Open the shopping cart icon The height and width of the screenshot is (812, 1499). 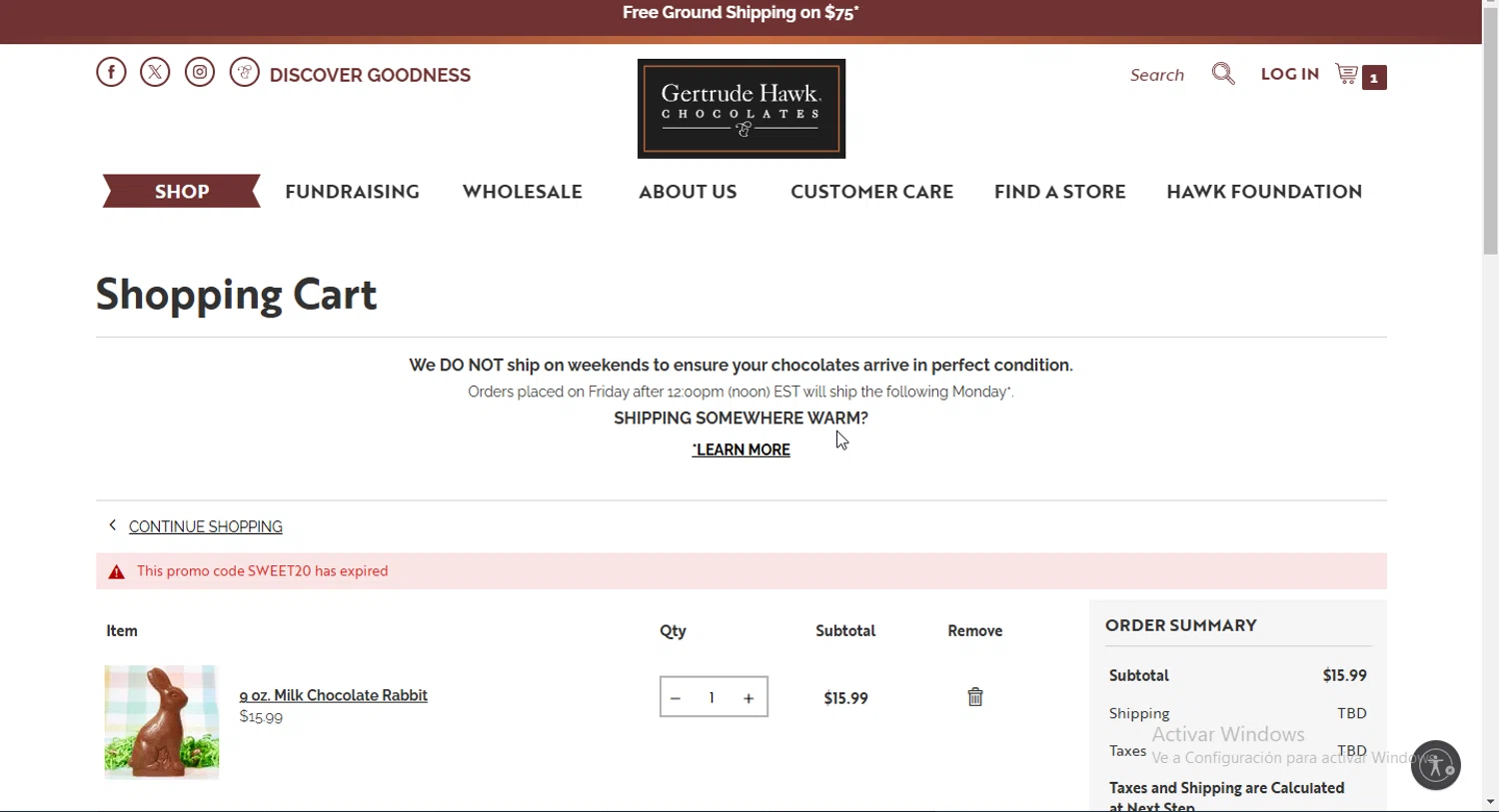[1347, 74]
